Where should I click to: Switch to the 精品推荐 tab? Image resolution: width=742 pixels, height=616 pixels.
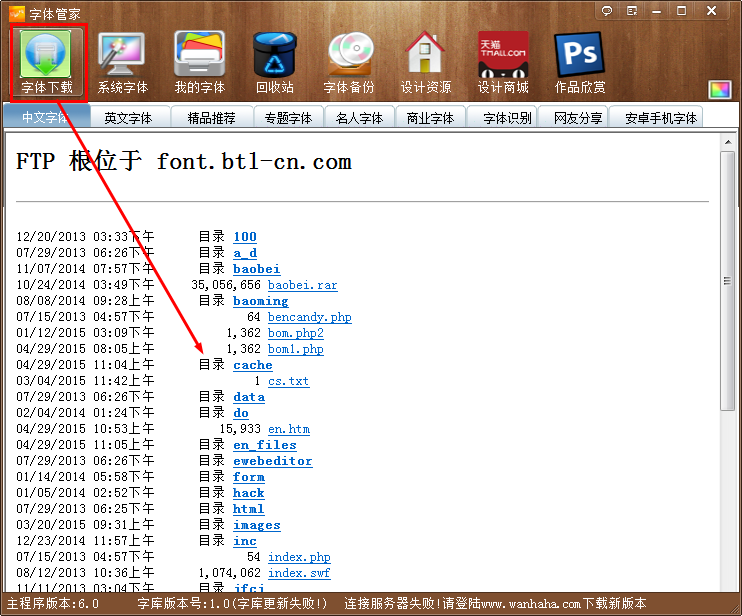[212, 118]
